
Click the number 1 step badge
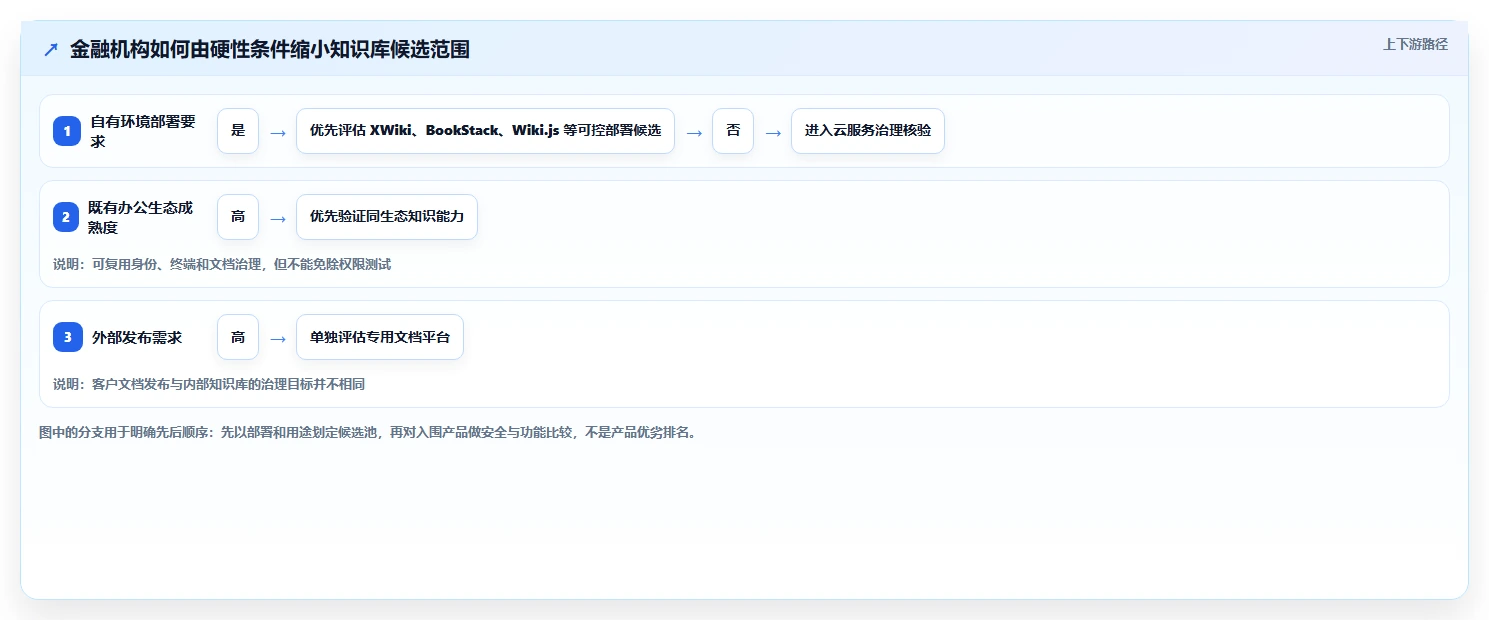(67, 131)
